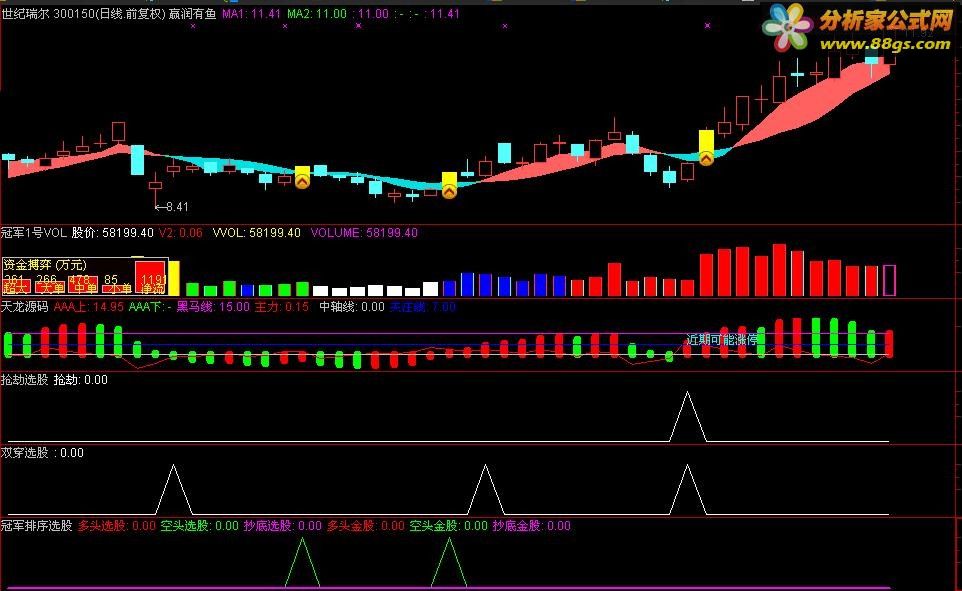Click the 多头选股: 0.00 readout
962x591 pixels.
point(117,525)
